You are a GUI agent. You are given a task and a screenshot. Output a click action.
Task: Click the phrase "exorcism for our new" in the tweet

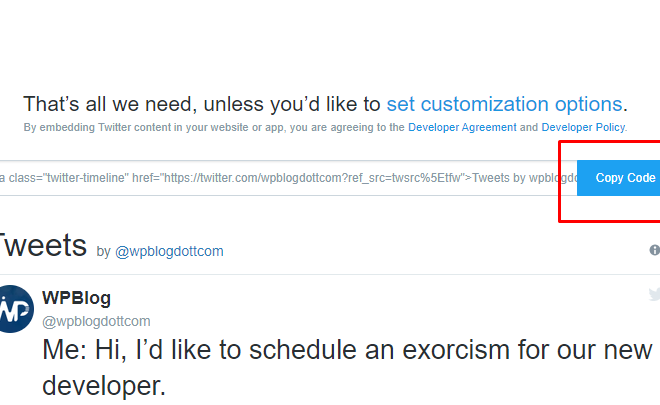527,350
